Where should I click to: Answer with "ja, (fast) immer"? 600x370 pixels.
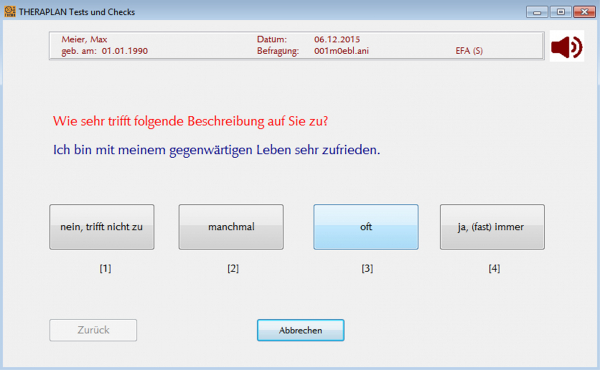[x=492, y=227]
